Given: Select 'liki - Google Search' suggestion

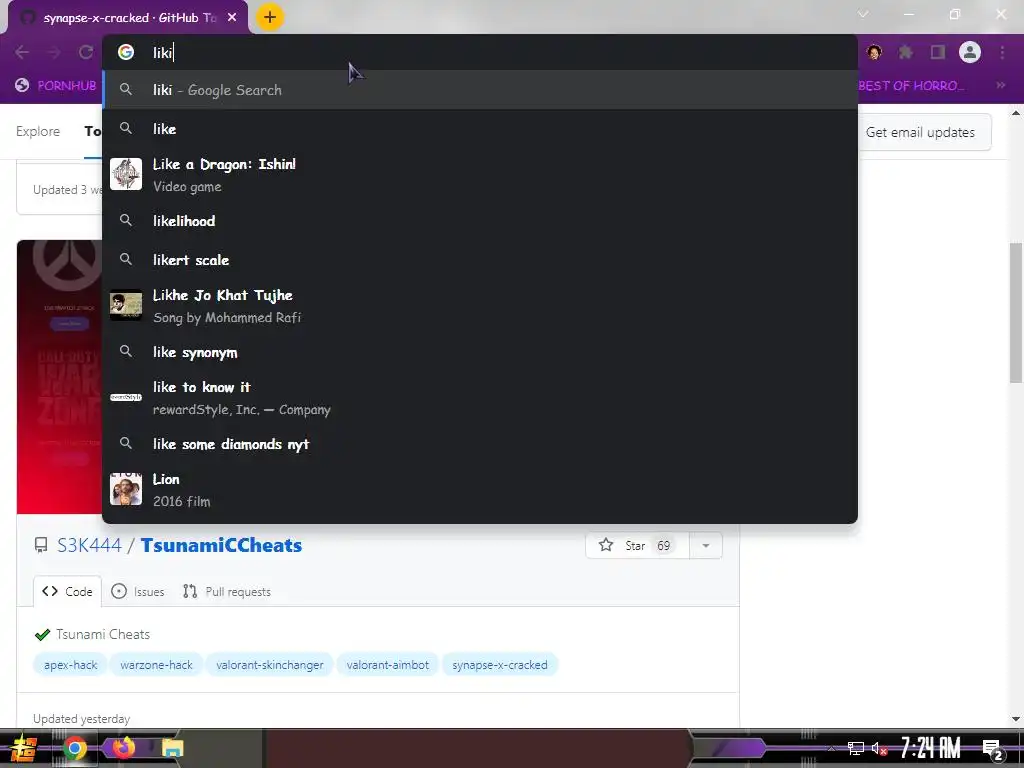Looking at the screenshot, I should click(479, 90).
